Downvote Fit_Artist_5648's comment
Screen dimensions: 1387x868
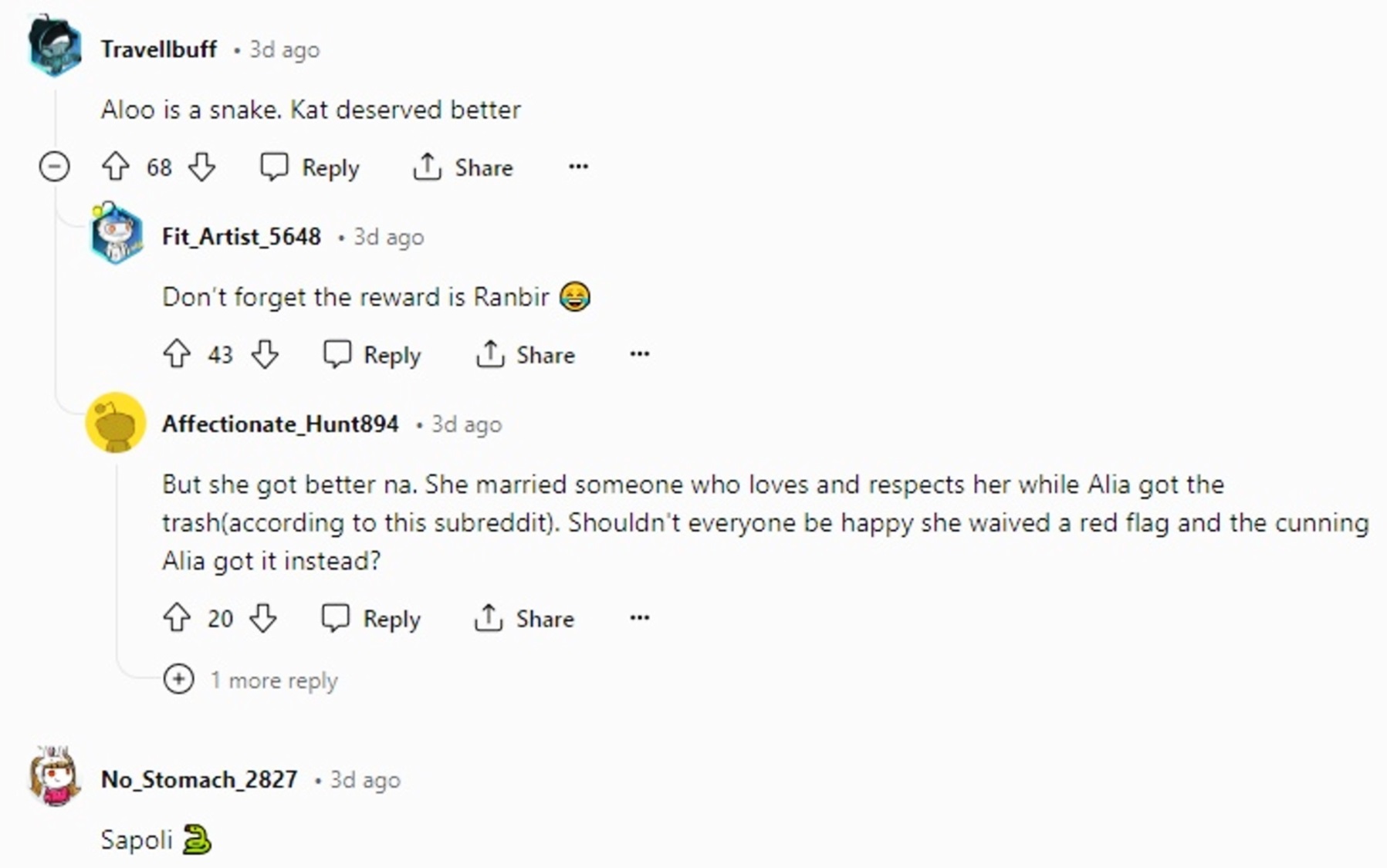pyautogui.click(x=265, y=354)
